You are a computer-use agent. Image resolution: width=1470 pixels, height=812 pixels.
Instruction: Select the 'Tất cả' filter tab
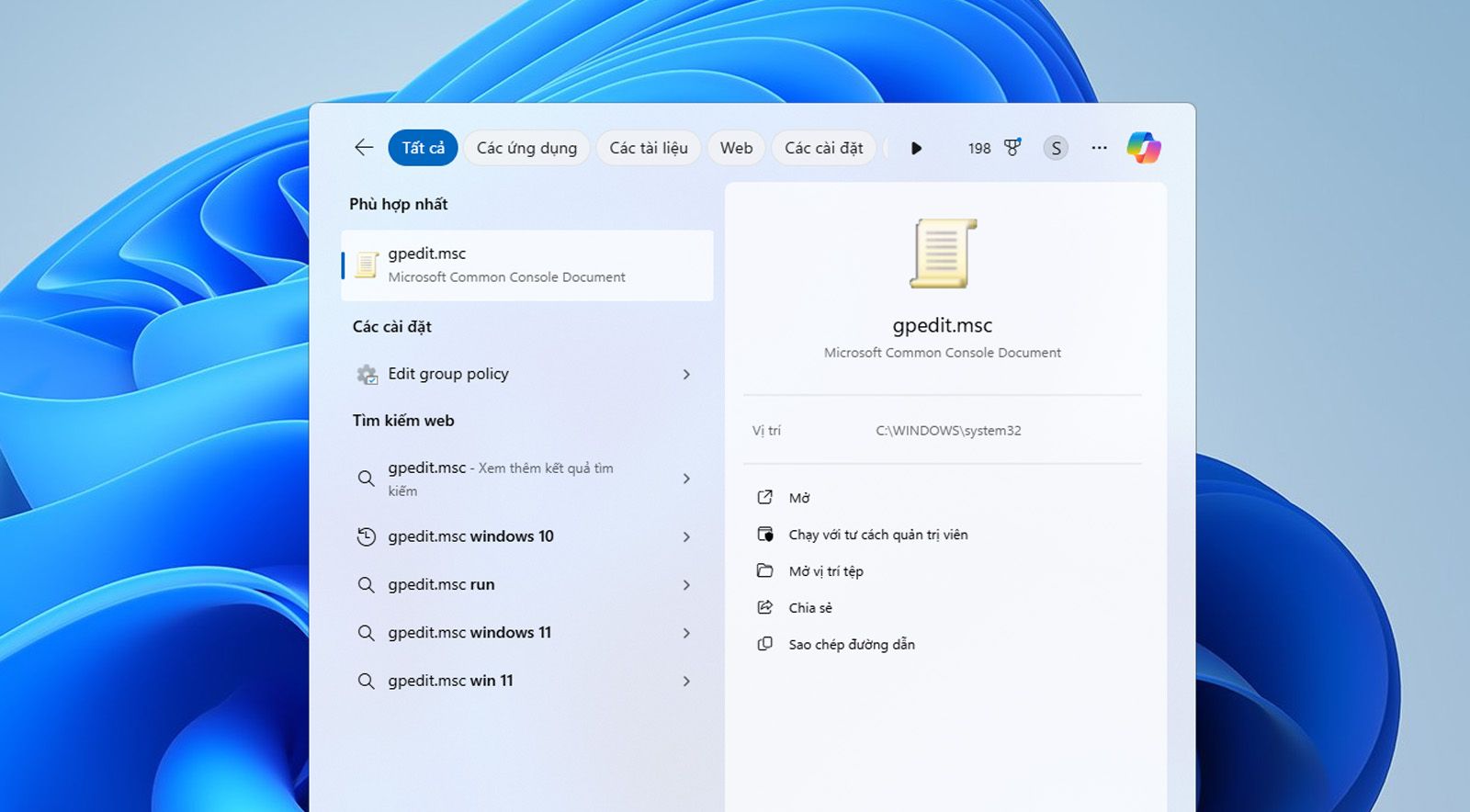tap(423, 148)
